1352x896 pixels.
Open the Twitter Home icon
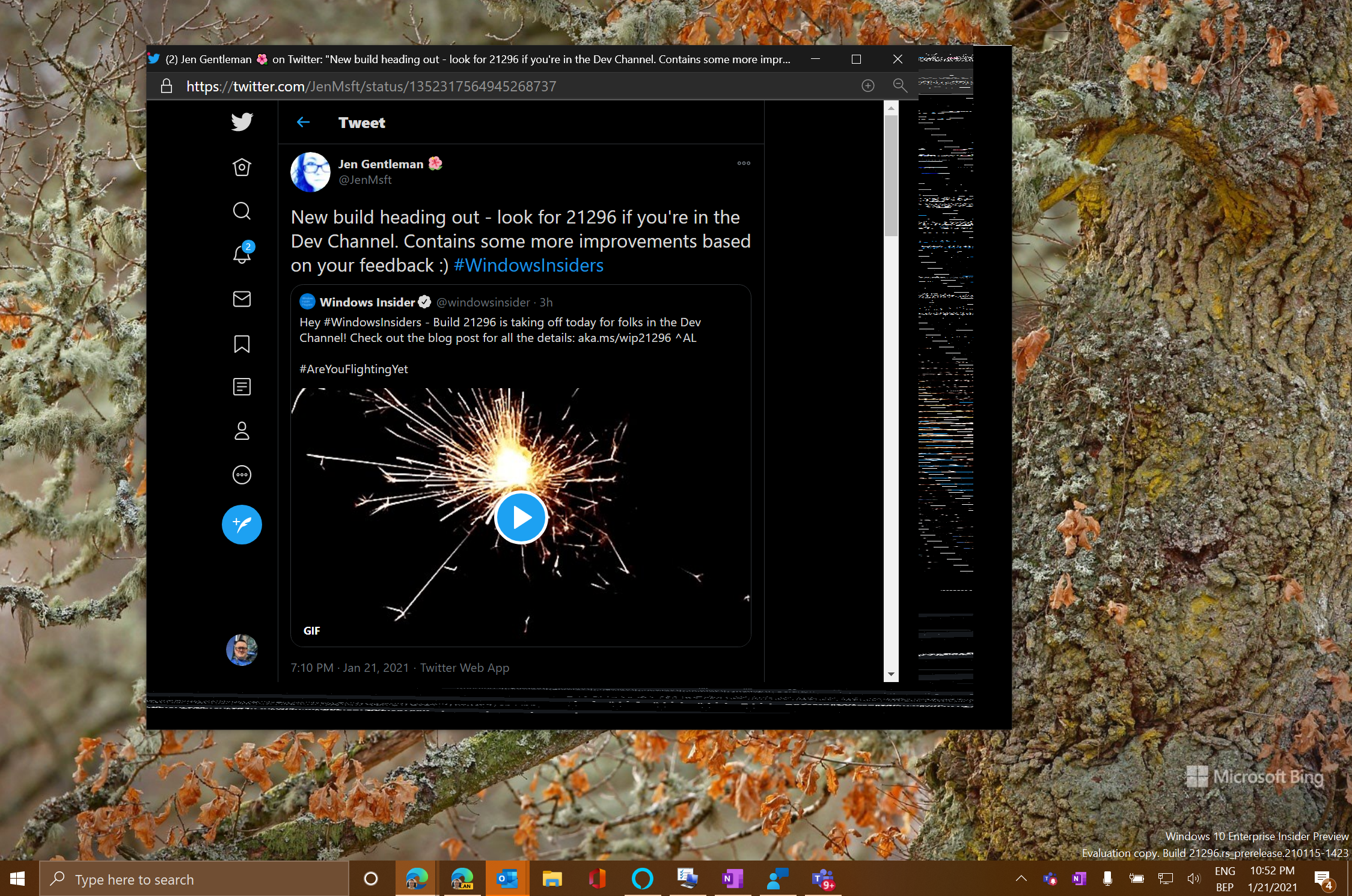click(242, 167)
